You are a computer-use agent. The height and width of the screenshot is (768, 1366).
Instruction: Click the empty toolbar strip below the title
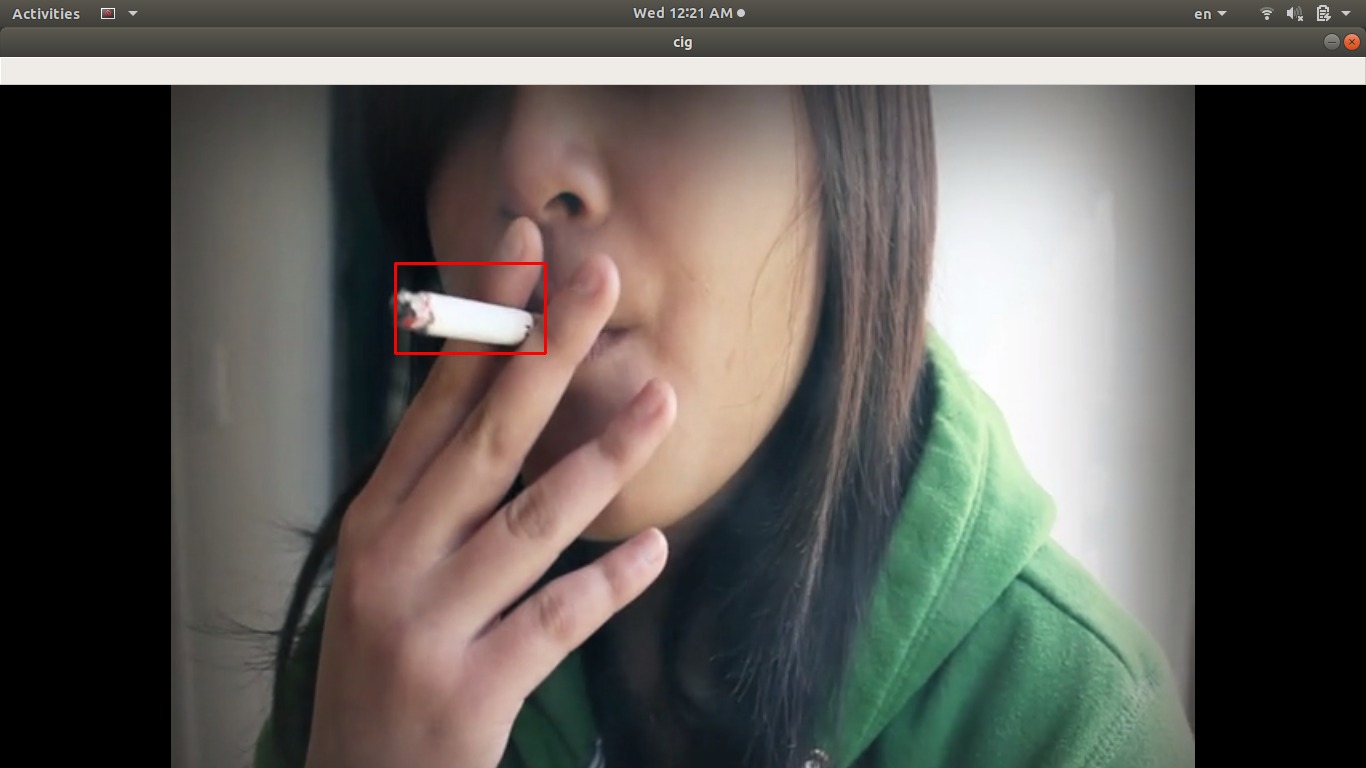pyautogui.click(x=682, y=71)
